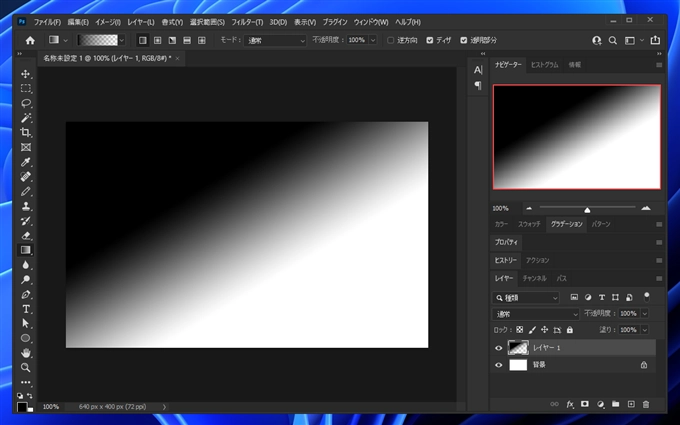Select the Crop tool
The width and height of the screenshot is (680, 425).
pos(27,132)
